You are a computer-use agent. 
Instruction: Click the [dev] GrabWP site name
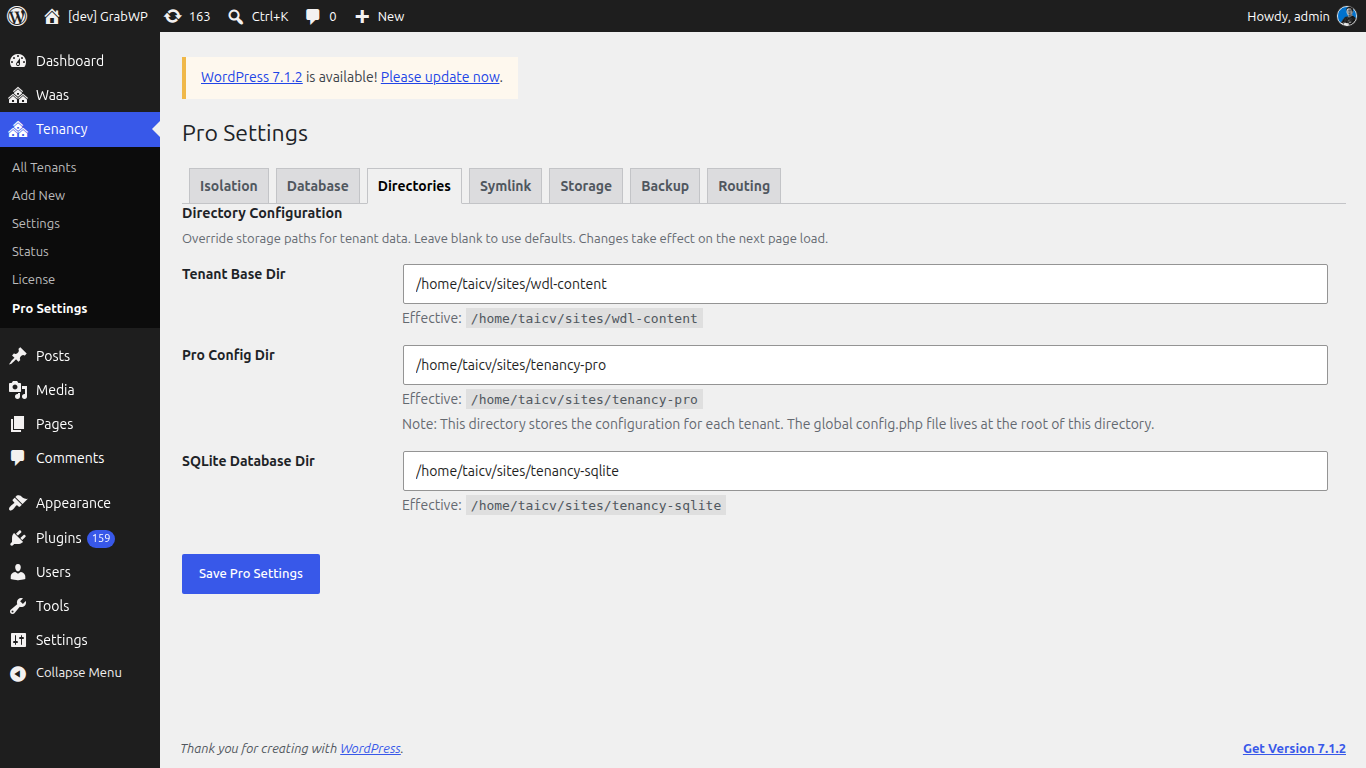[108, 16]
